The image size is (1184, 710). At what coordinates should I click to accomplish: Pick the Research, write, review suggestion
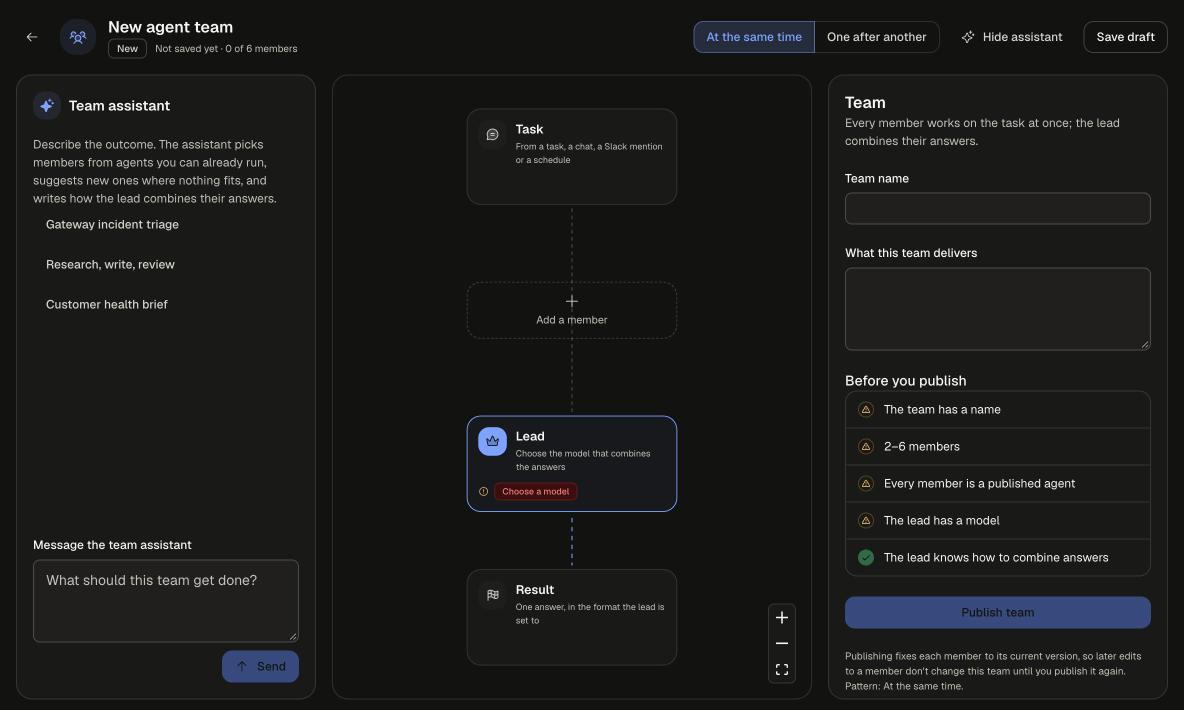click(110, 264)
